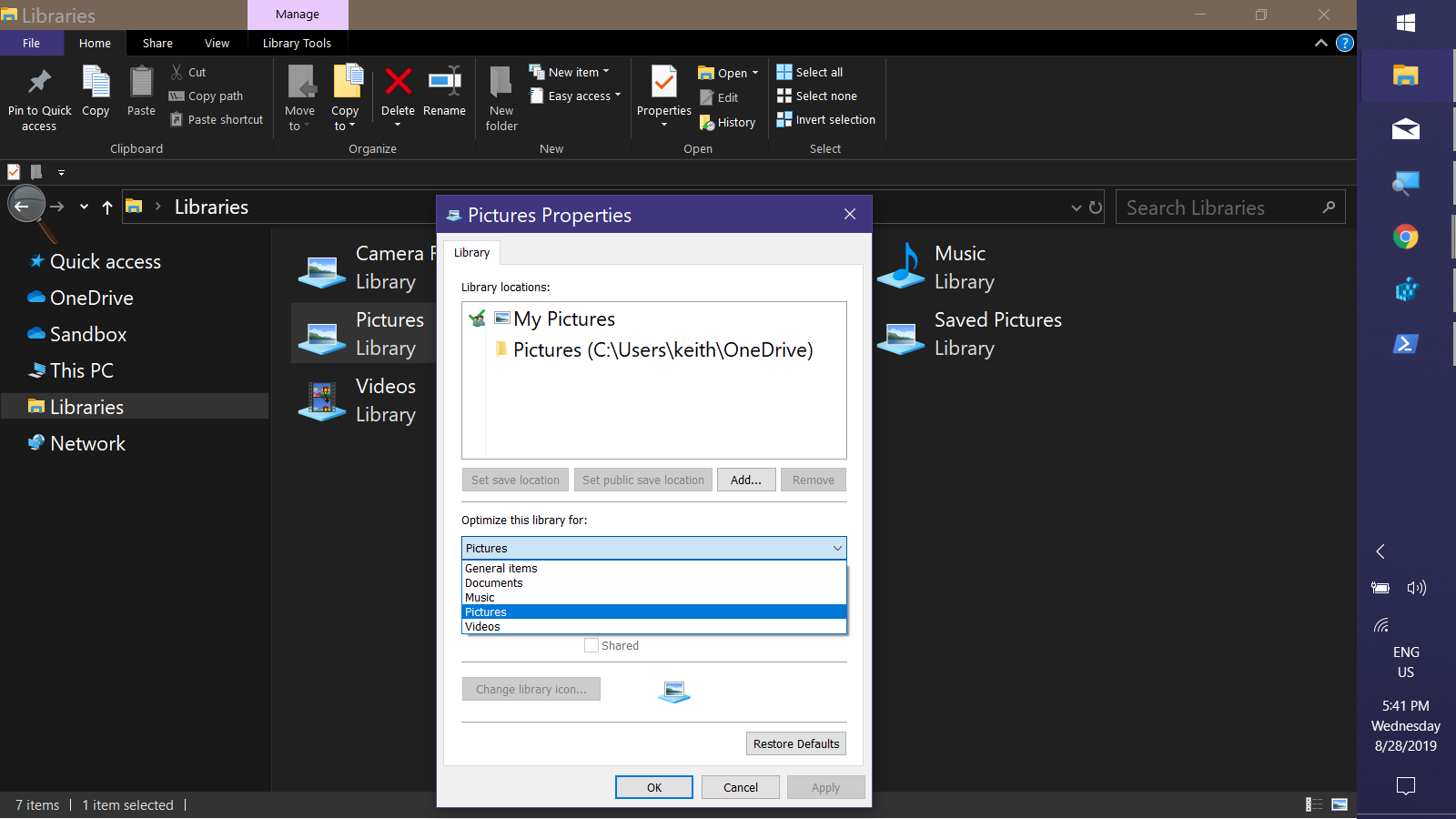Image resolution: width=1456 pixels, height=819 pixels.
Task: Click OK in Pictures Properties
Action: coord(654,787)
